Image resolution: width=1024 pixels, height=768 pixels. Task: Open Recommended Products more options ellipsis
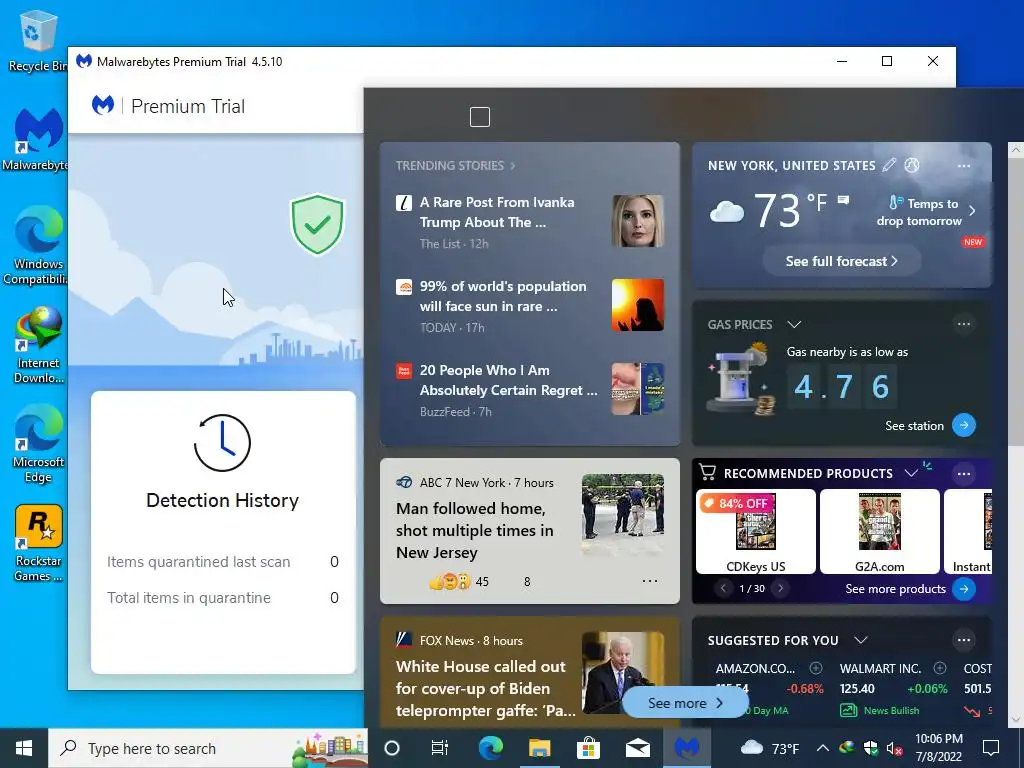click(x=964, y=473)
